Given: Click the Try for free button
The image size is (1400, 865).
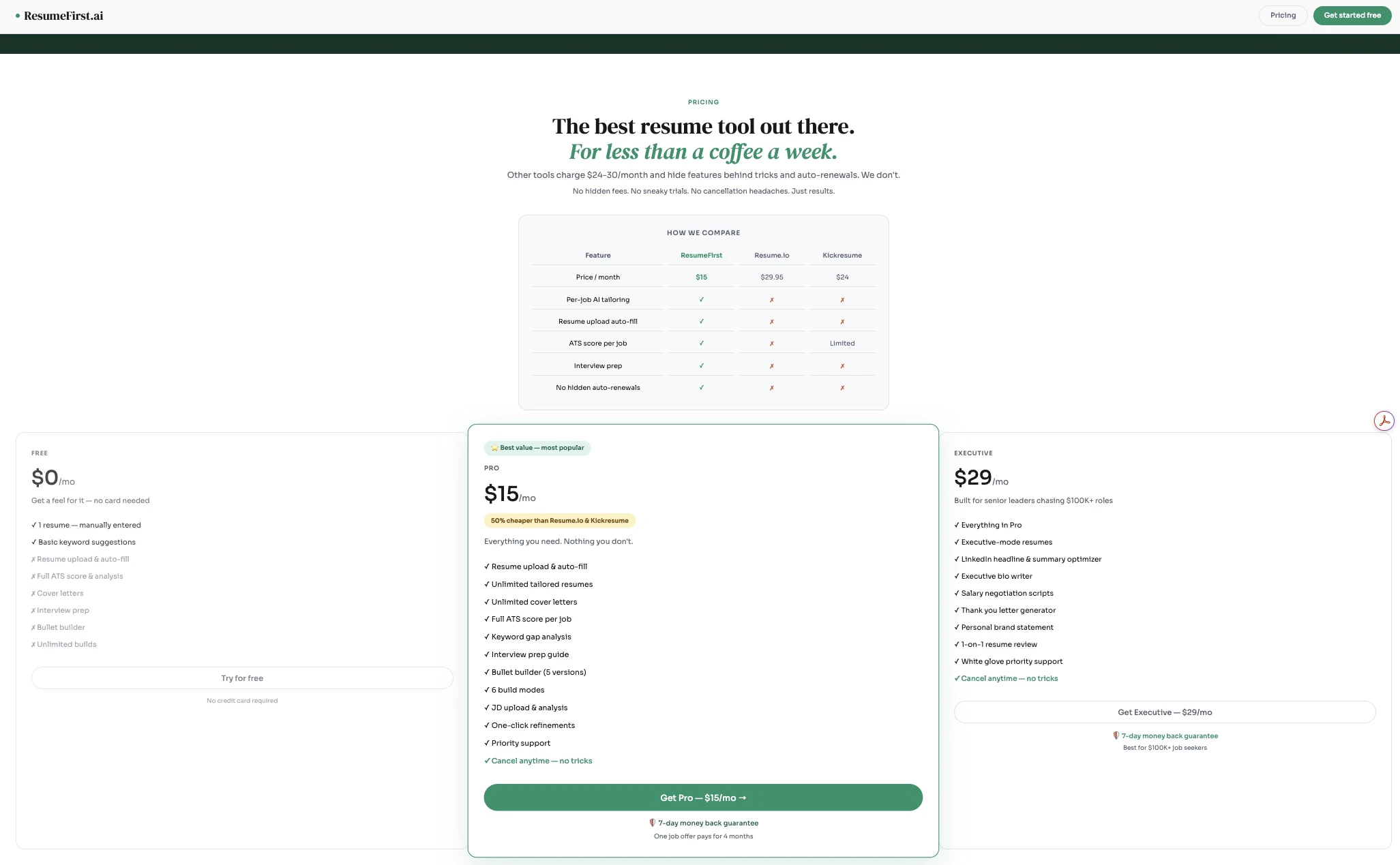Looking at the screenshot, I should (x=242, y=678).
